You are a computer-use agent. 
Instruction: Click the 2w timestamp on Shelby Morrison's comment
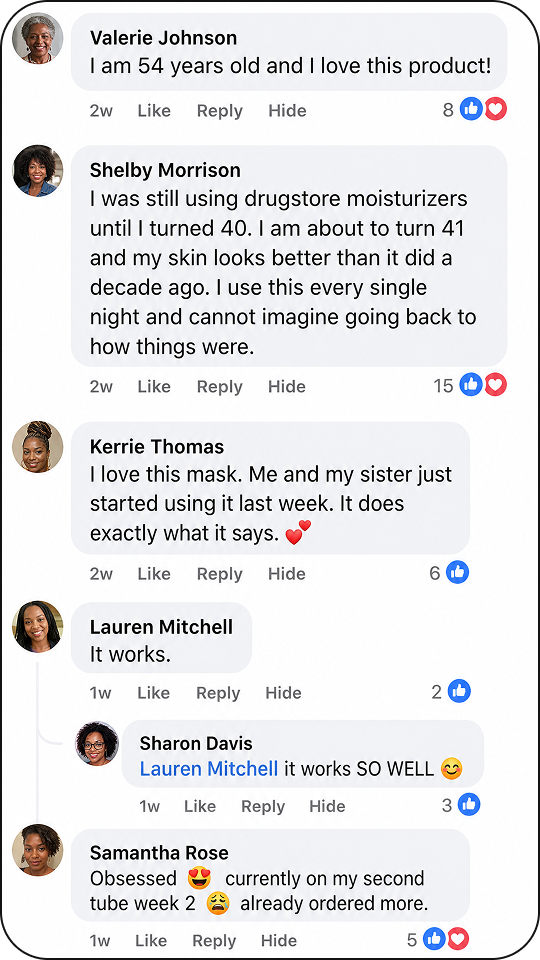(101, 387)
